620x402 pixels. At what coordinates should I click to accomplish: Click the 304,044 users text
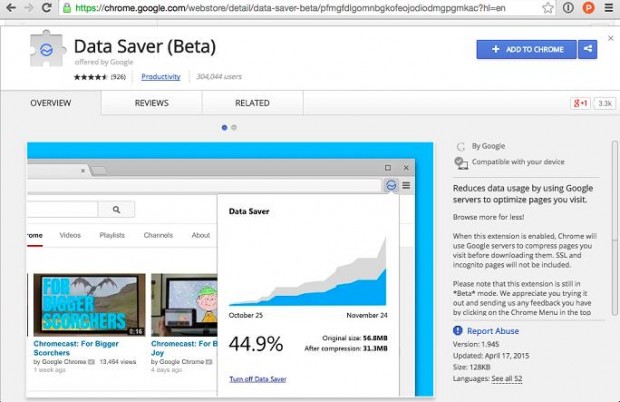[219, 77]
